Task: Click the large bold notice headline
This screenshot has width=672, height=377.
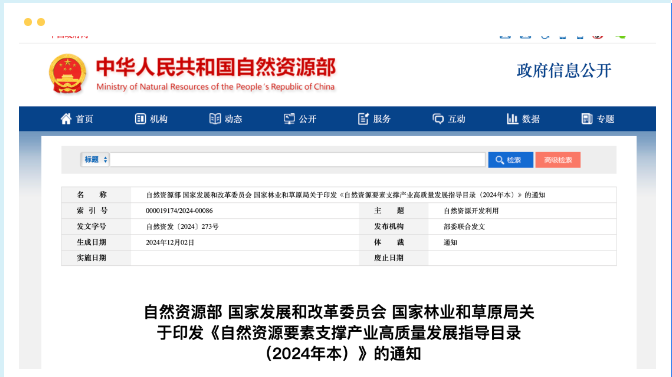Action: 339,333
